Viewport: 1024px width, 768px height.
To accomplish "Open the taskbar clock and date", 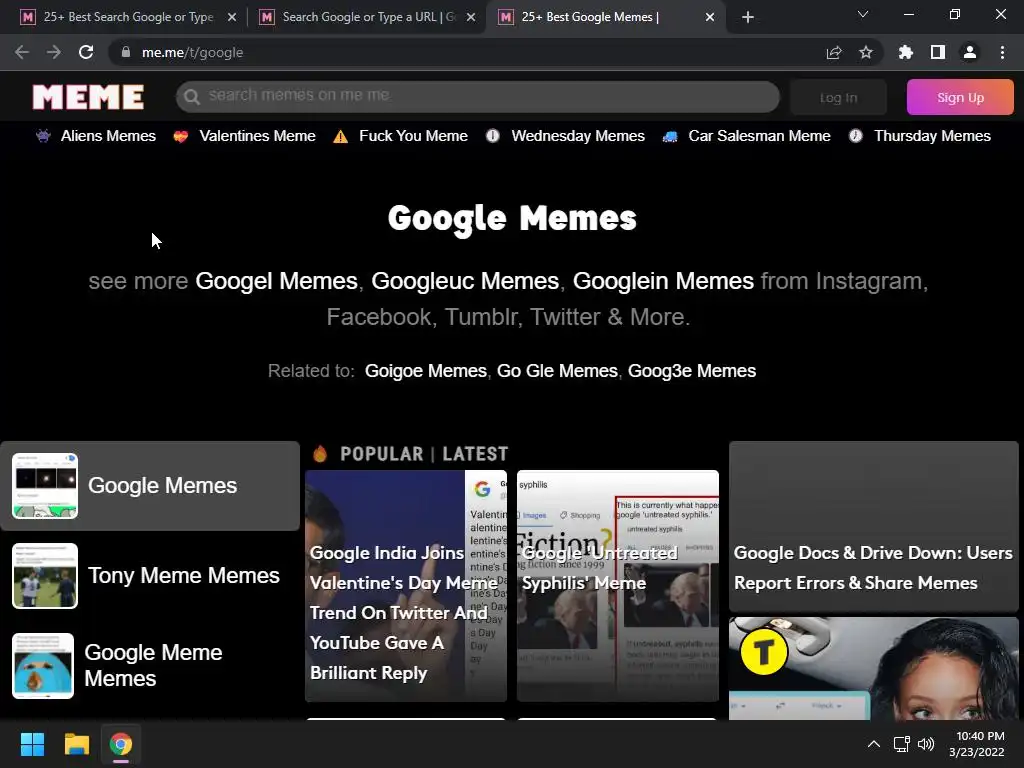I will coord(977,744).
